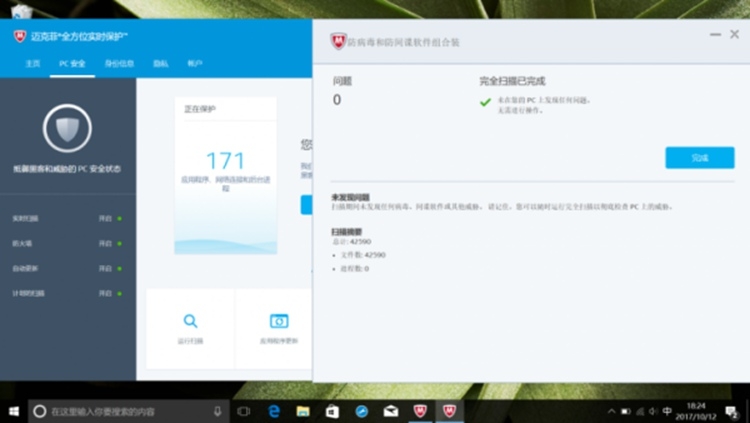Click the large shield status icon in the sidebar
This screenshot has height=423, width=750.
click(x=67, y=128)
